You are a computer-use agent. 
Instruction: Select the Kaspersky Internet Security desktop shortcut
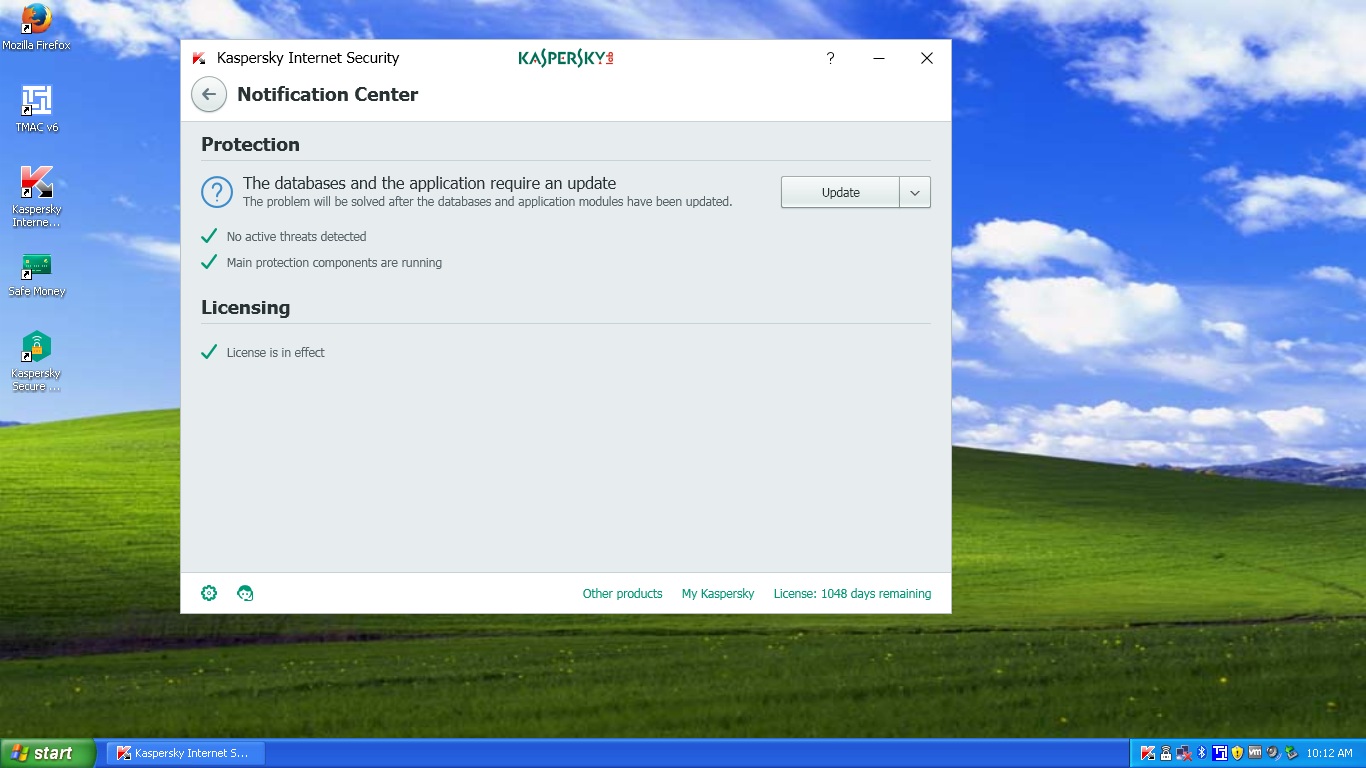click(x=37, y=197)
